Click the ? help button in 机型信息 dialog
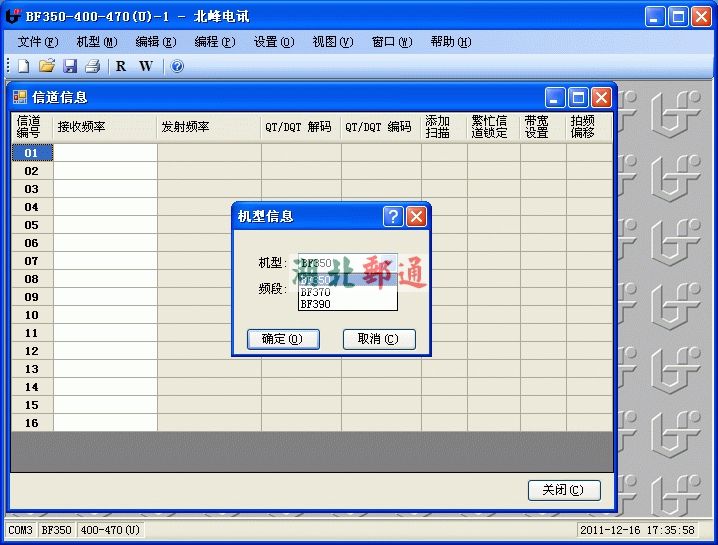This screenshot has height=545, width=718. pyautogui.click(x=393, y=216)
